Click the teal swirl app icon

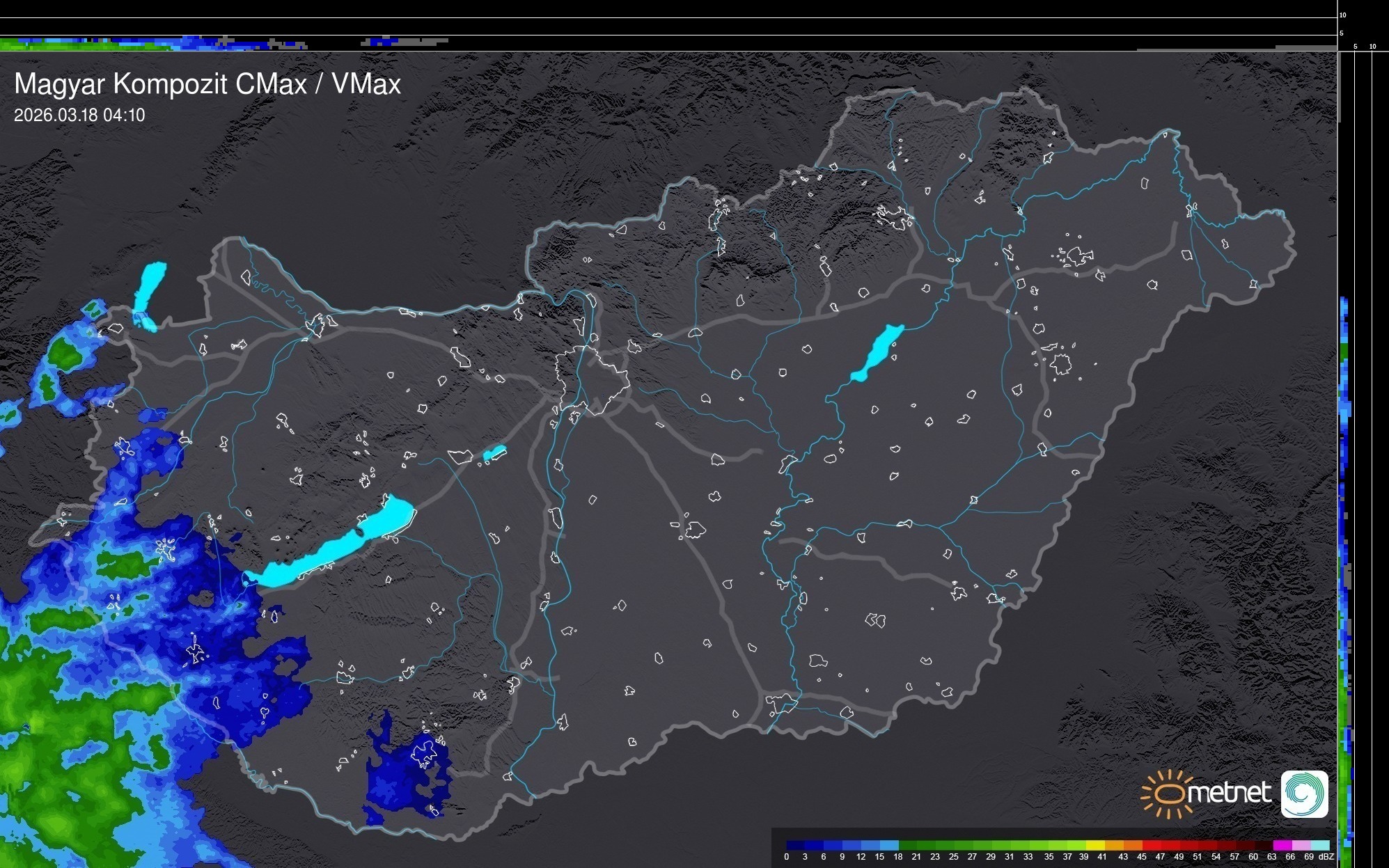pyautogui.click(x=1304, y=794)
